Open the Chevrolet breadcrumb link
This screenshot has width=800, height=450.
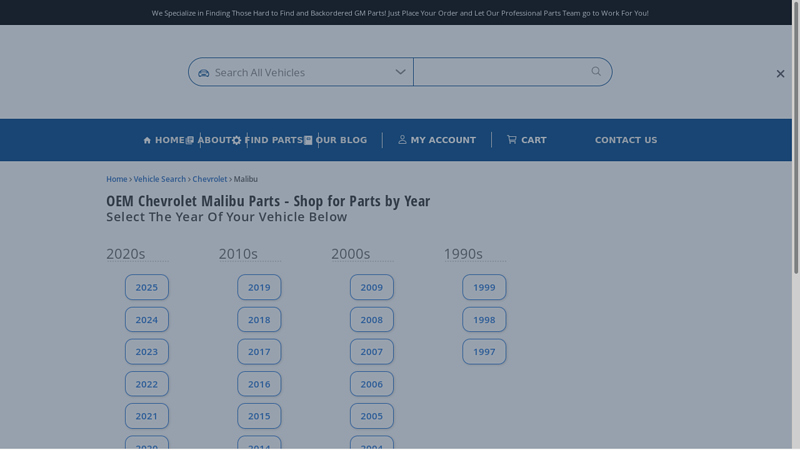(210, 179)
